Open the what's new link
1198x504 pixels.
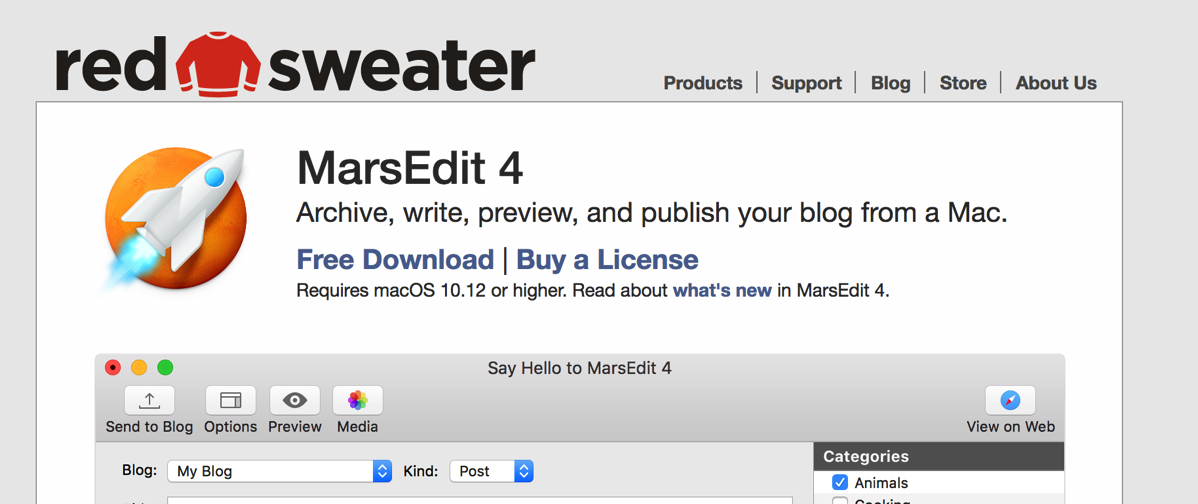pos(722,291)
